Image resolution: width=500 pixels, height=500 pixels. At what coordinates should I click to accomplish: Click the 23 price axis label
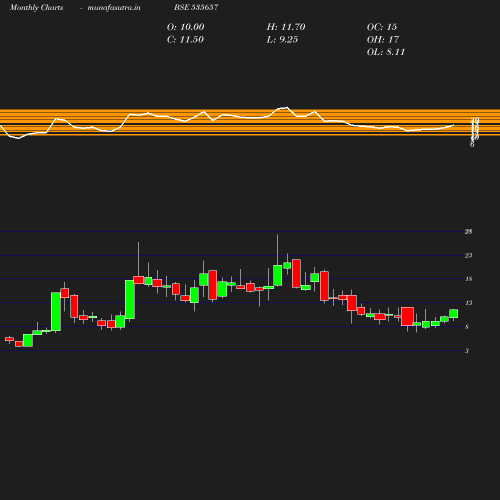pos(468,256)
